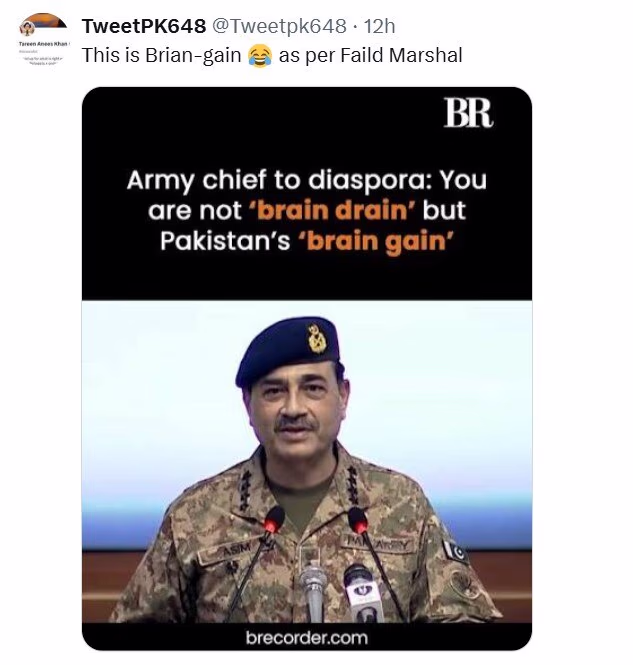Screen dimensions: 633x665
Task: Click the BR logo in image
Action: click(468, 113)
